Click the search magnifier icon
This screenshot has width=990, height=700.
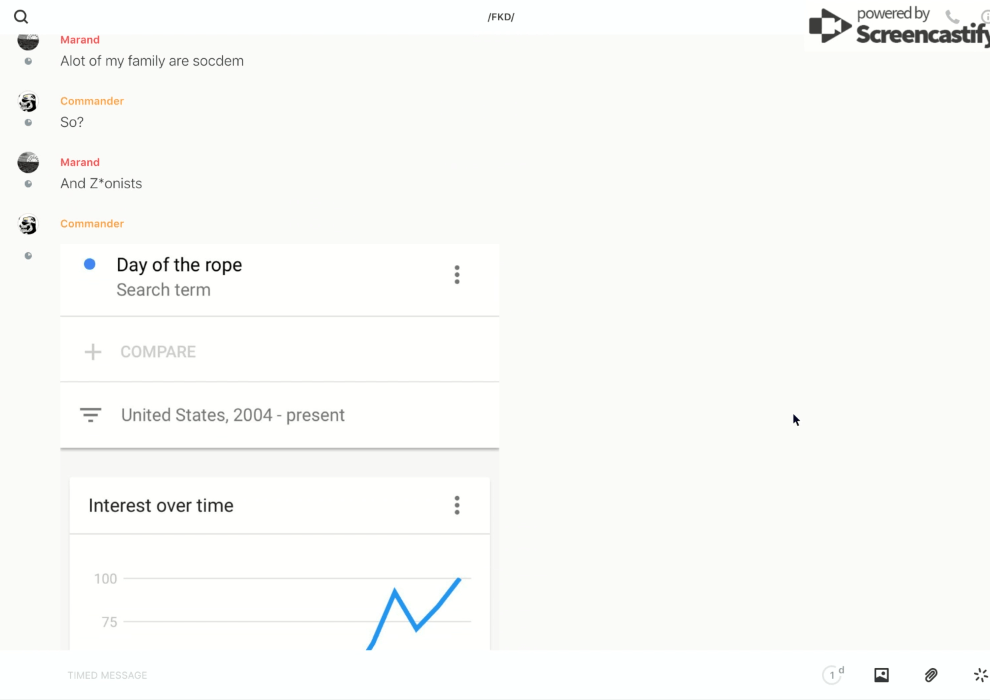(21, 17)
